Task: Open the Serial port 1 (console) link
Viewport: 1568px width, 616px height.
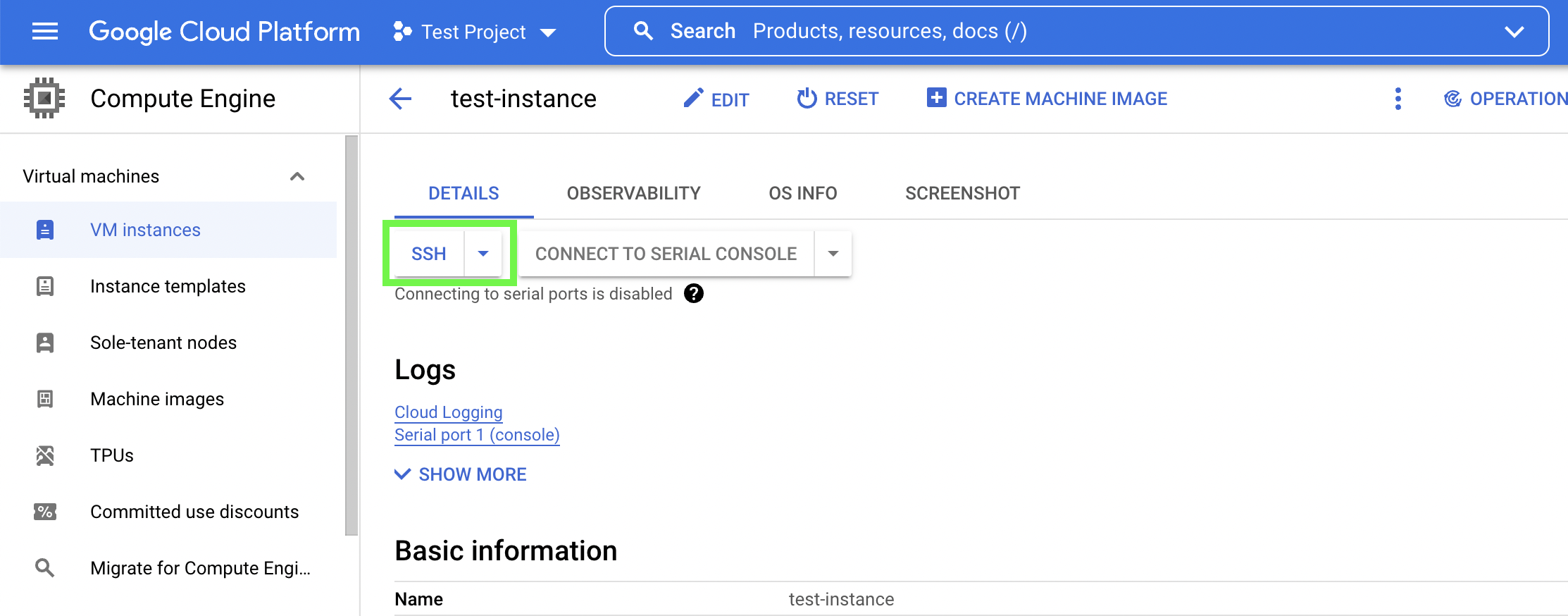Action: [477, 435]
